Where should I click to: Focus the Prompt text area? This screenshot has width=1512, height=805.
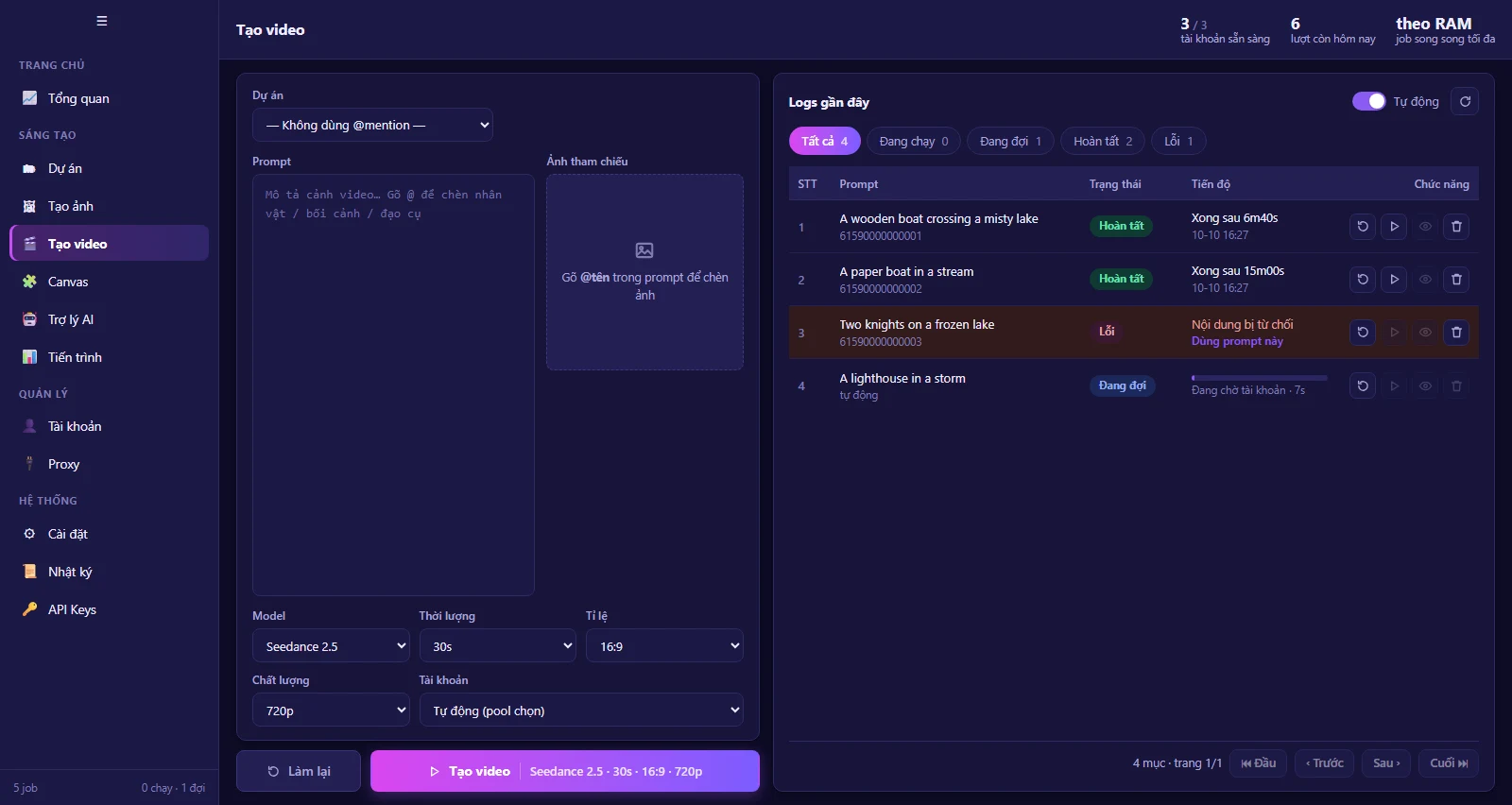pyautogui.click(x=393, y=385)
